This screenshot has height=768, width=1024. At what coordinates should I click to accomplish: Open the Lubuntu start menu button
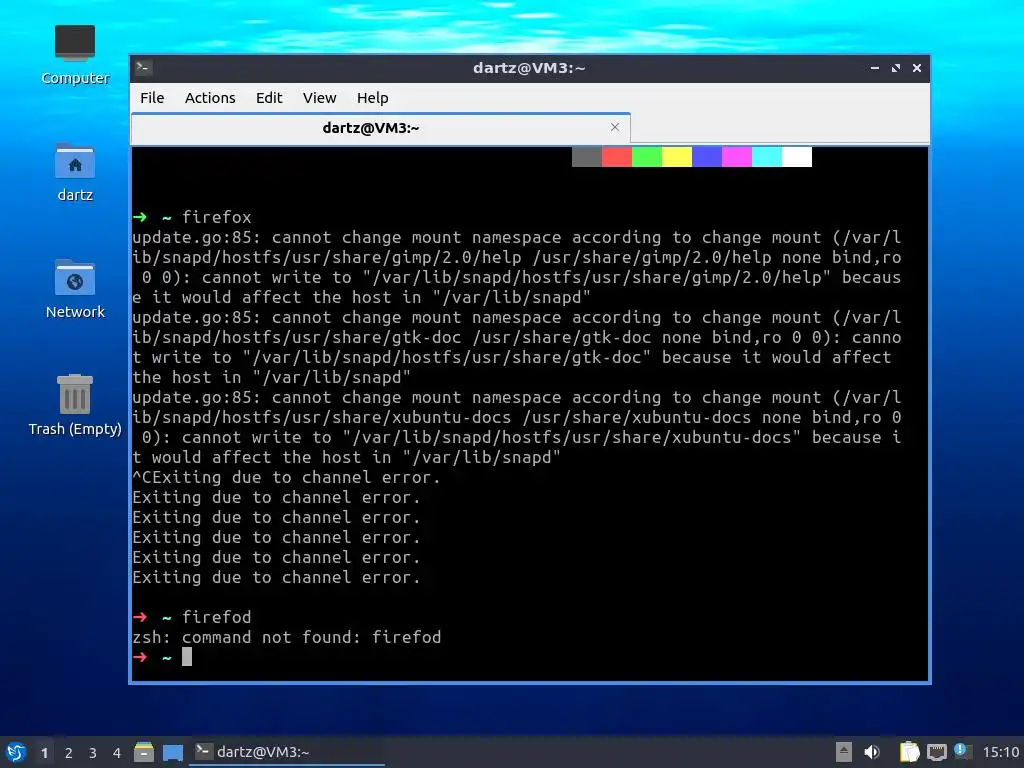coord(15,752)
